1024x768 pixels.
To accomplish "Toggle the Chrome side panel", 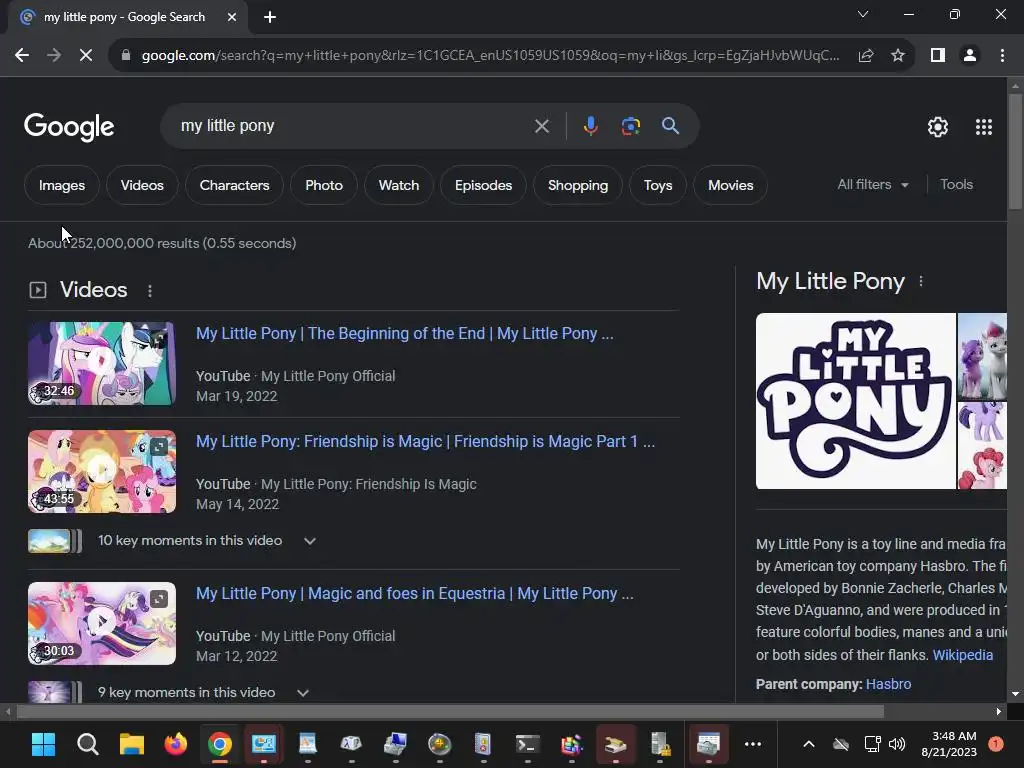I will 938,56.
